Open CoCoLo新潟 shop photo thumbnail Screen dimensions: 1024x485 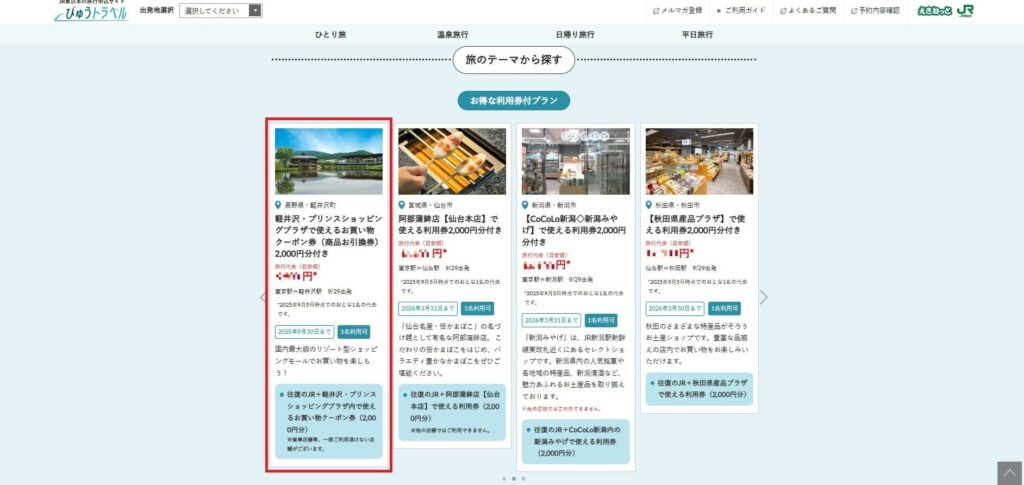pyautogui.click(x=575, y=161)
